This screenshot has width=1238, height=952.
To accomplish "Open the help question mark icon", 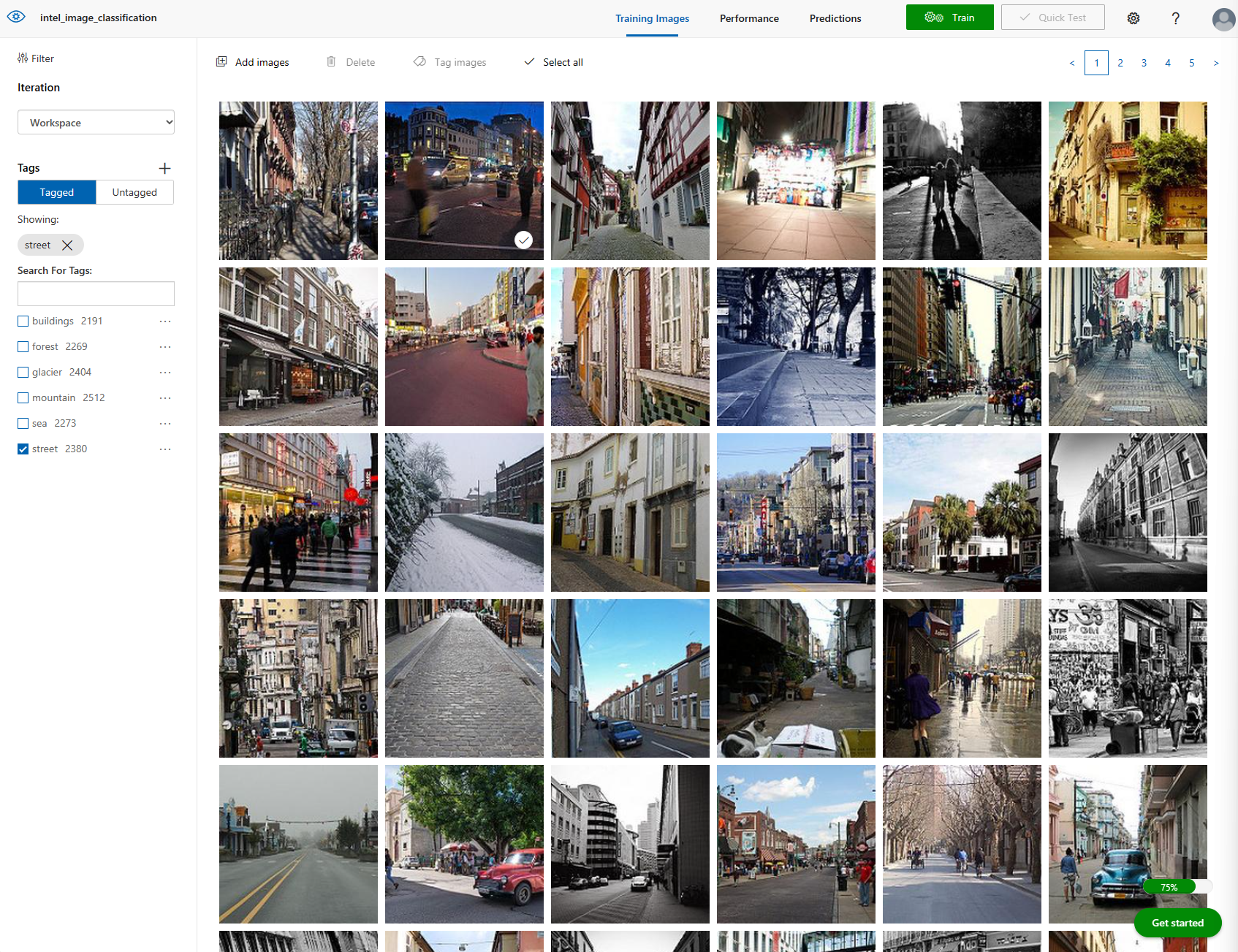I will point(1175,18).
